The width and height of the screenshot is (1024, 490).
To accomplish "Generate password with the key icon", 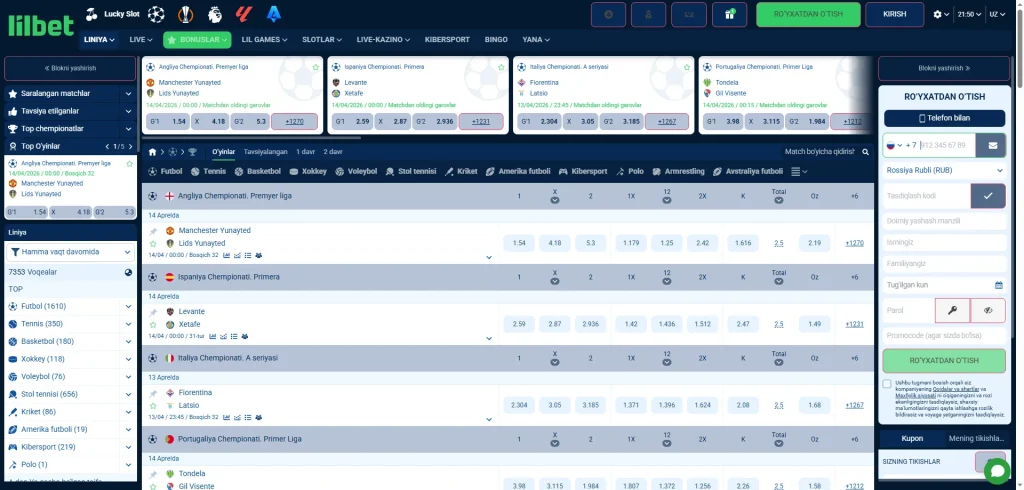I will (952, 311).
